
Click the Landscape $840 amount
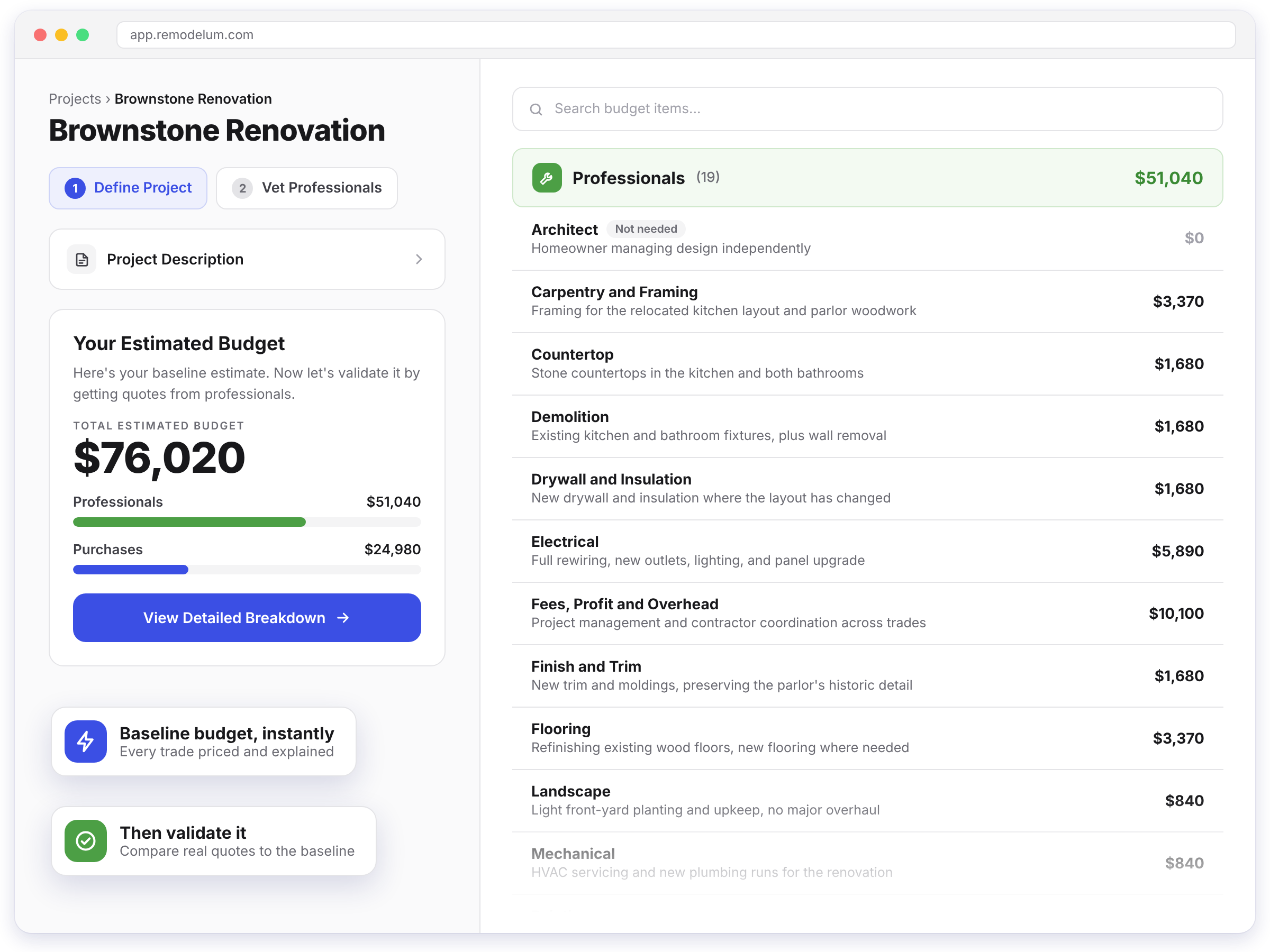pyautogui.click(x=1184, y=801)
